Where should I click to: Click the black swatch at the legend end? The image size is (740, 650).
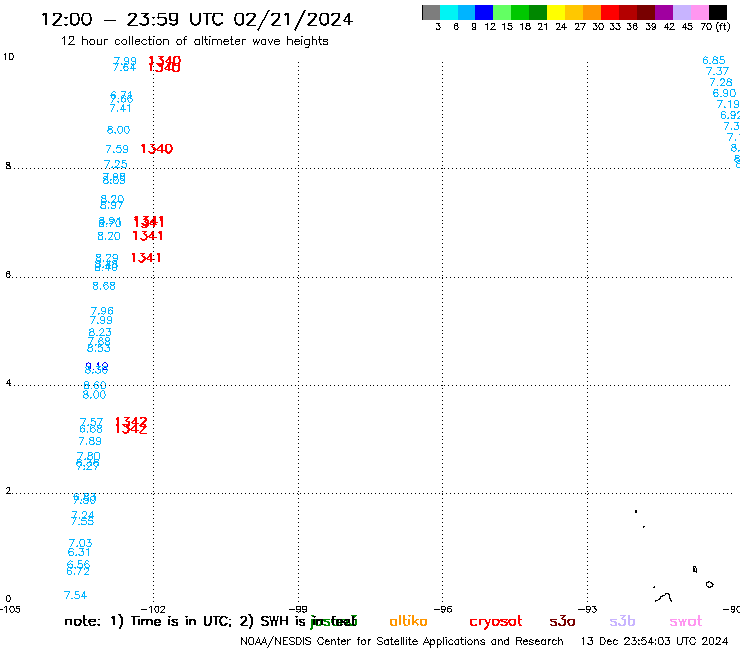[x=718, y=12]
